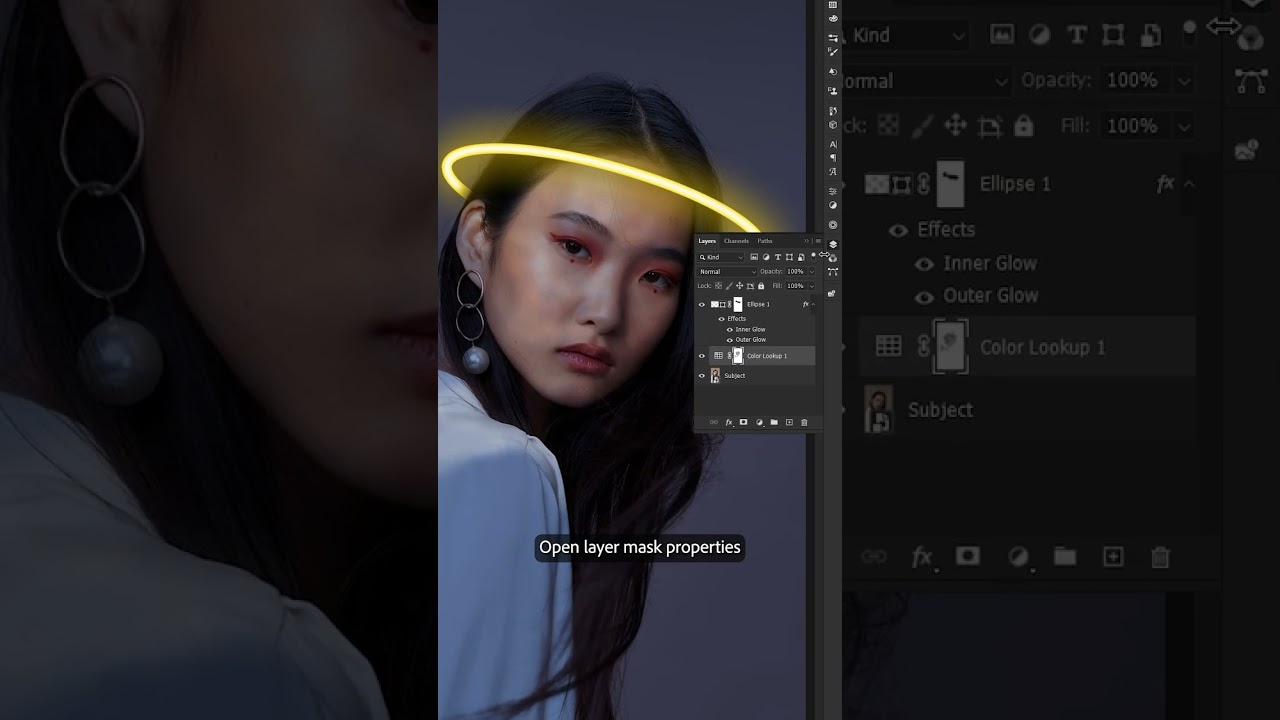Viewport: 1280px width, 720px height.
Task: Open the Fill slider arrow in small panel
Action: tap(812, 286)
